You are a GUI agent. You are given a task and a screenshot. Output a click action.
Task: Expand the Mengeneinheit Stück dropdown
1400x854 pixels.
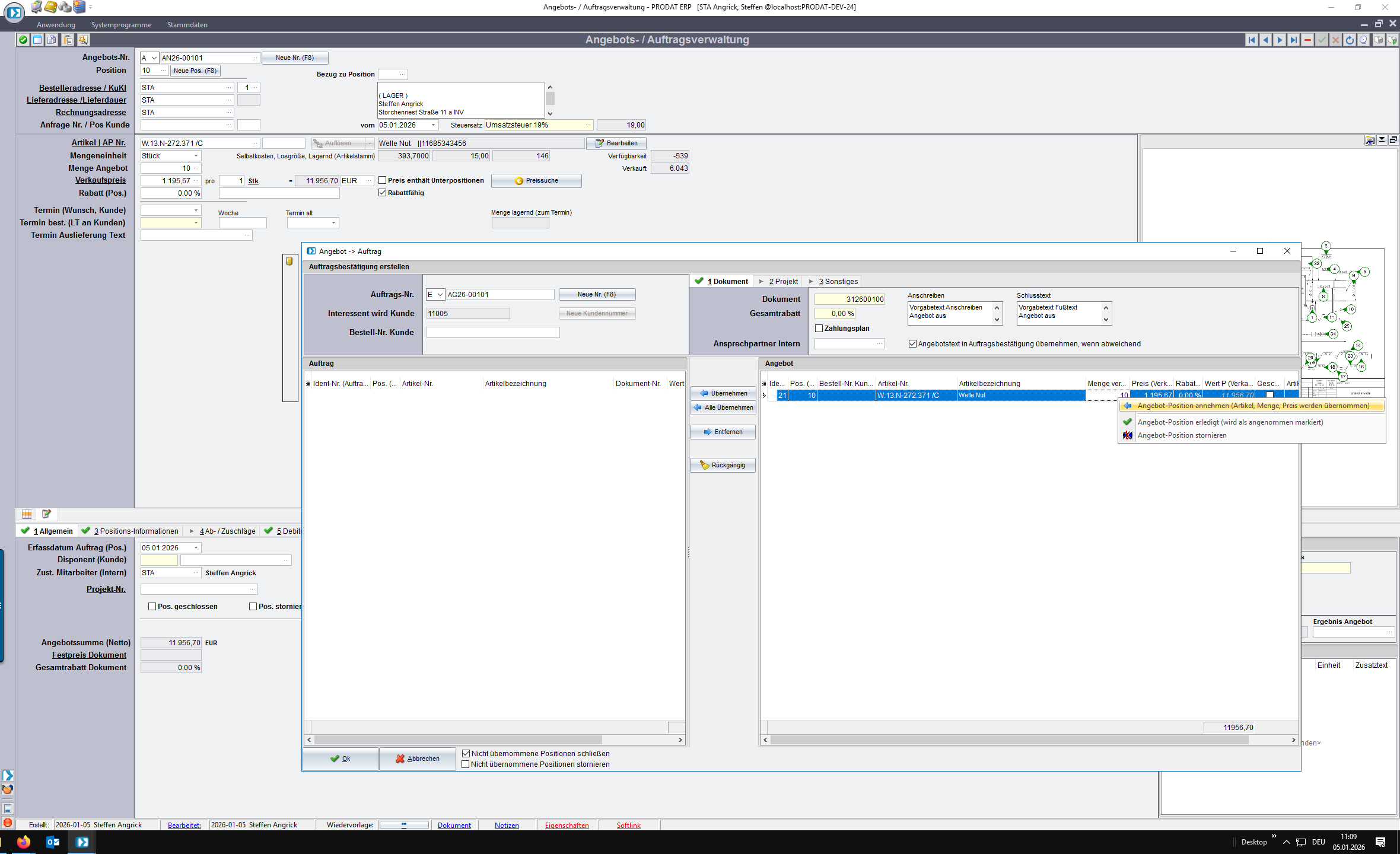(196, 156)
